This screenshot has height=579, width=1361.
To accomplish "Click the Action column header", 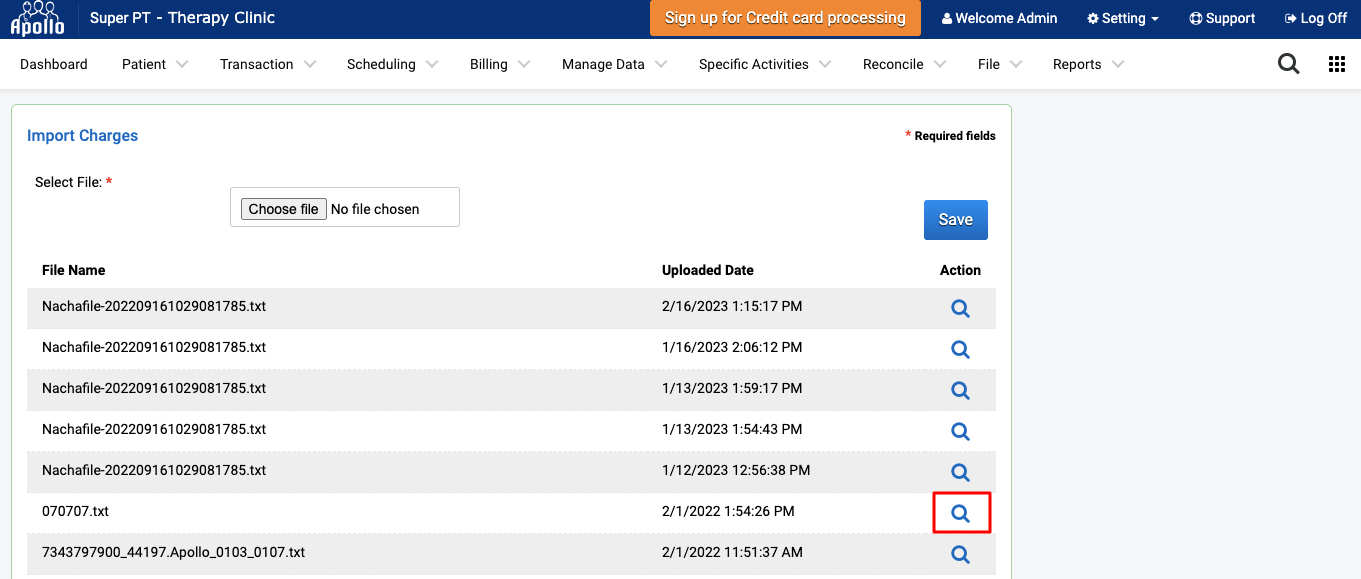I will (x=960, y=270).
